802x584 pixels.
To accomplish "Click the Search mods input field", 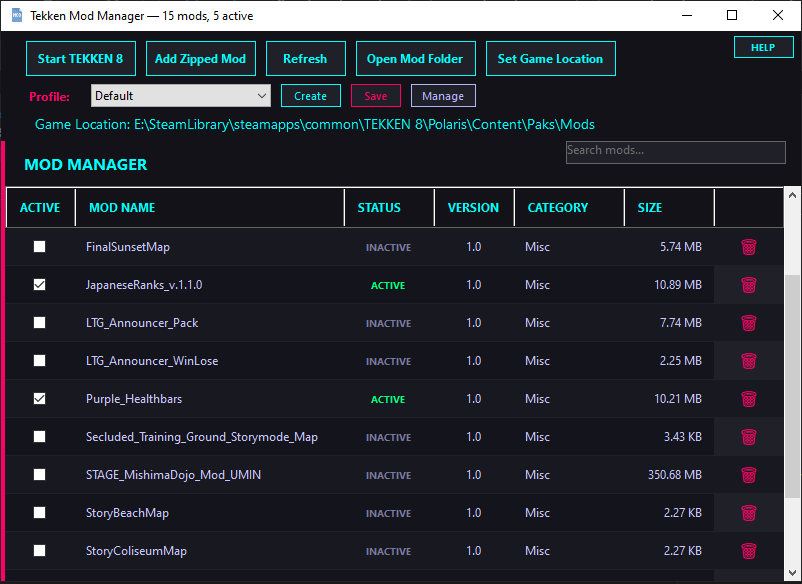I will 676,152.
